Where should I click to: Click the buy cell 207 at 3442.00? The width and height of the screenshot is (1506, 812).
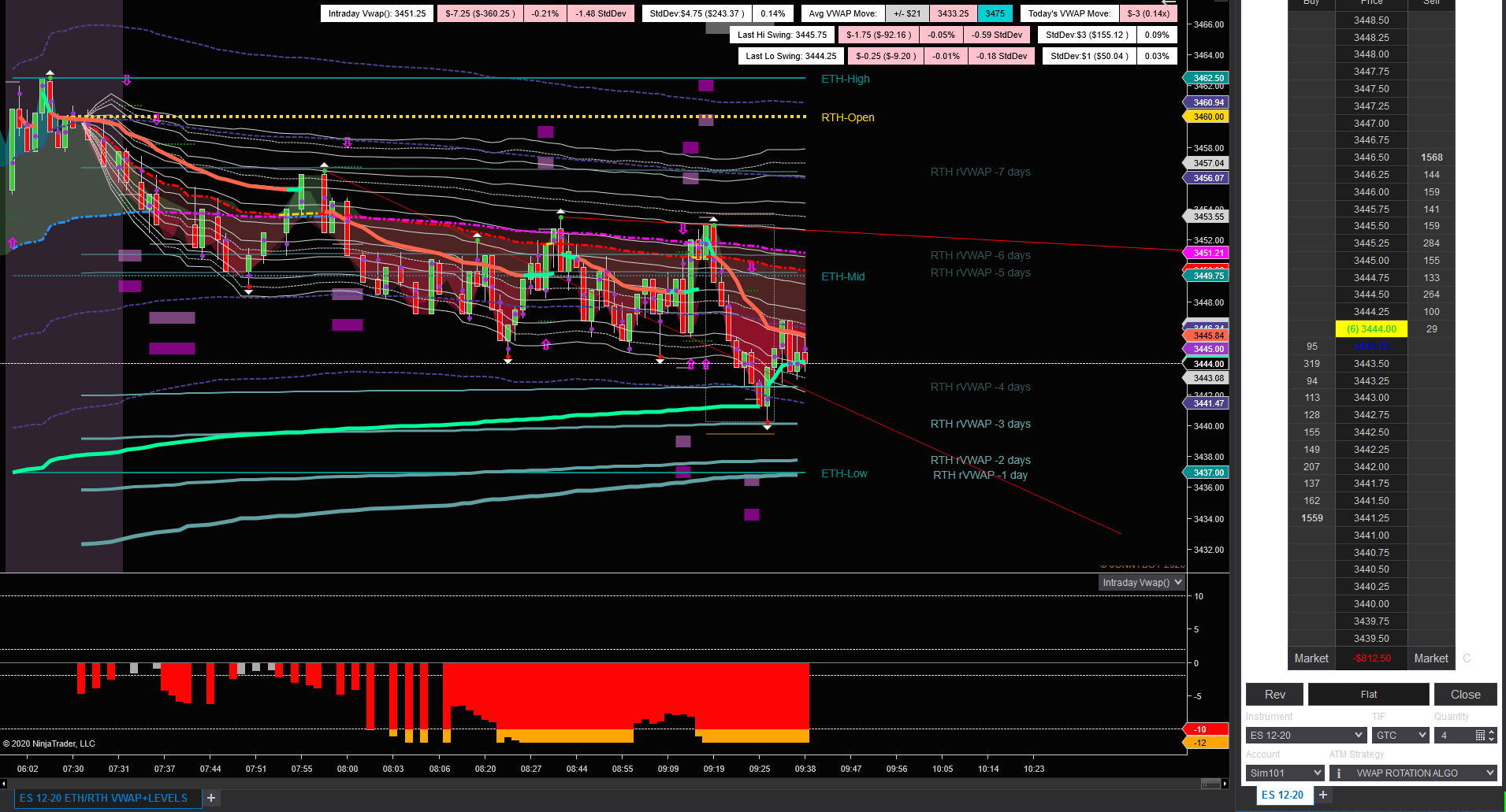coord(1311,467)
